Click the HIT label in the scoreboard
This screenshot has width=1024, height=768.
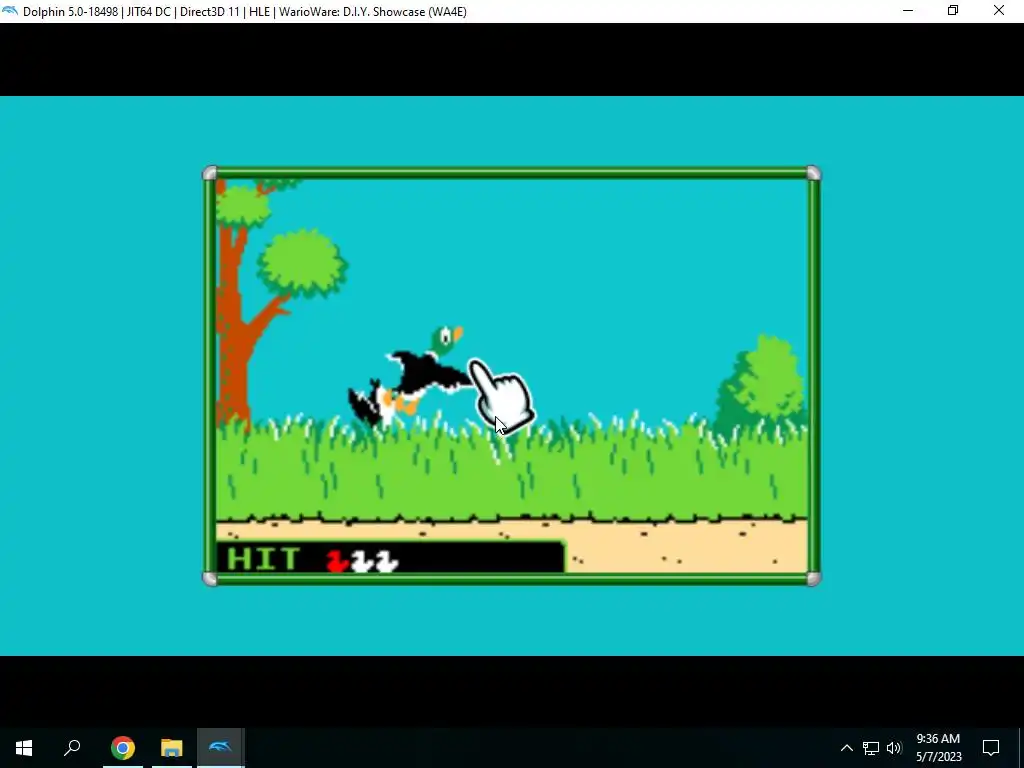263,560
